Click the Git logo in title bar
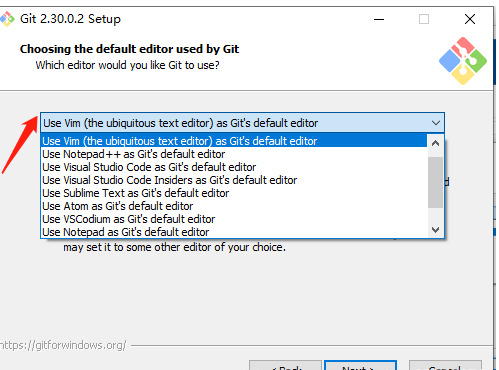This screenshot has height=370, width=499. 7,19
